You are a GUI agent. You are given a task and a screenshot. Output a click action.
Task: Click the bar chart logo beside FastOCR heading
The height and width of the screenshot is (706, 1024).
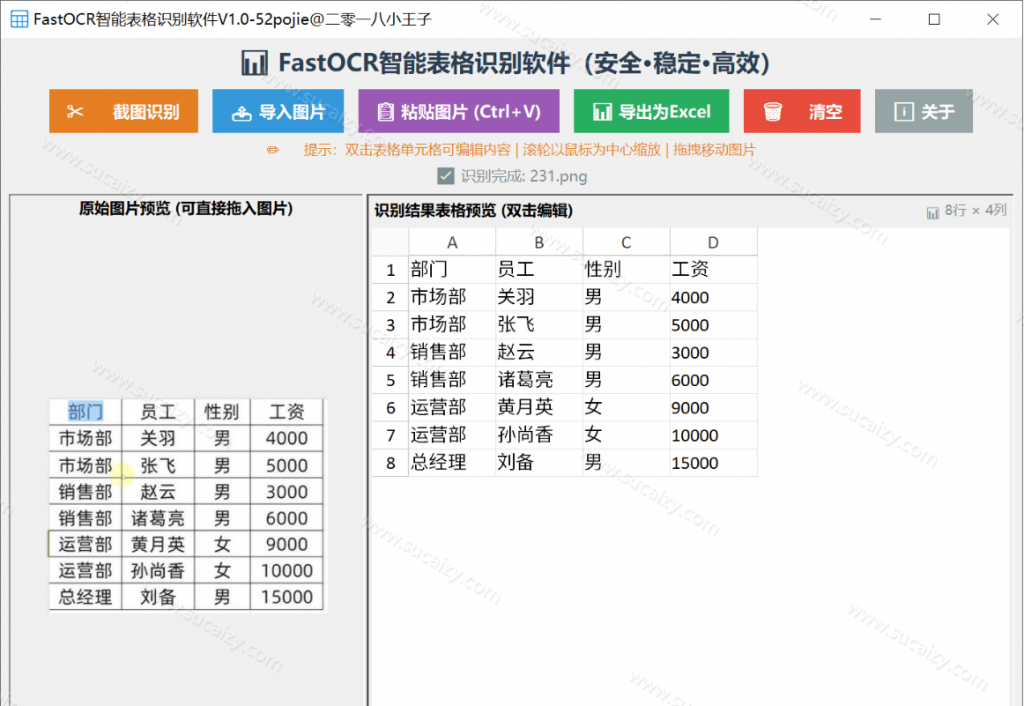tap(254, 63)
